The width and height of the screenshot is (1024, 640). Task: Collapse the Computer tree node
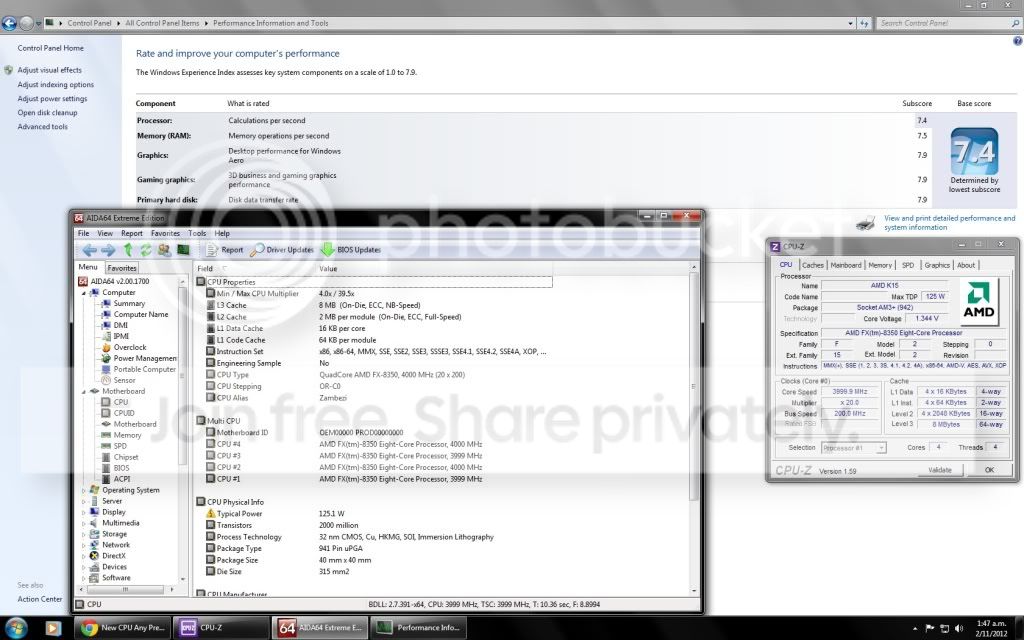[x=84, y=293]
